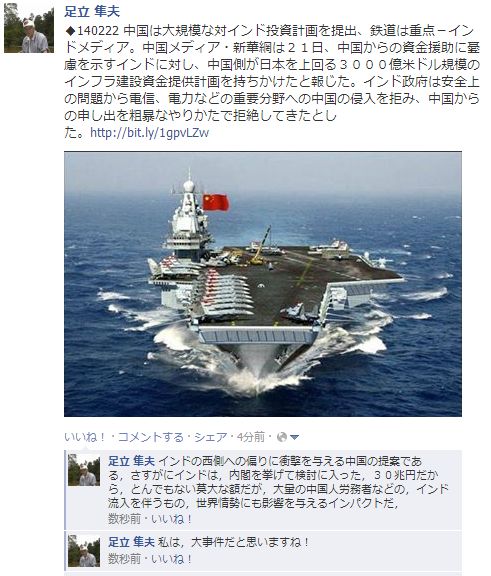Screen dimensions: 491x576
Task: Open the bit.ly/1gpvLZw link
Action: click(149, 133)
